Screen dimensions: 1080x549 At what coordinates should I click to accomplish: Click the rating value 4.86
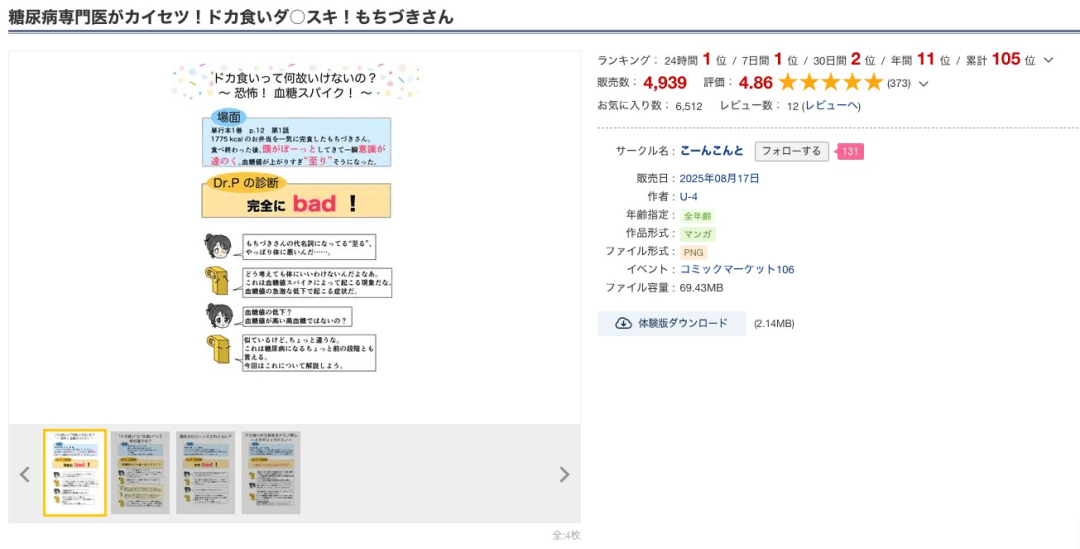pyautogui.click(x=756, y=83)
